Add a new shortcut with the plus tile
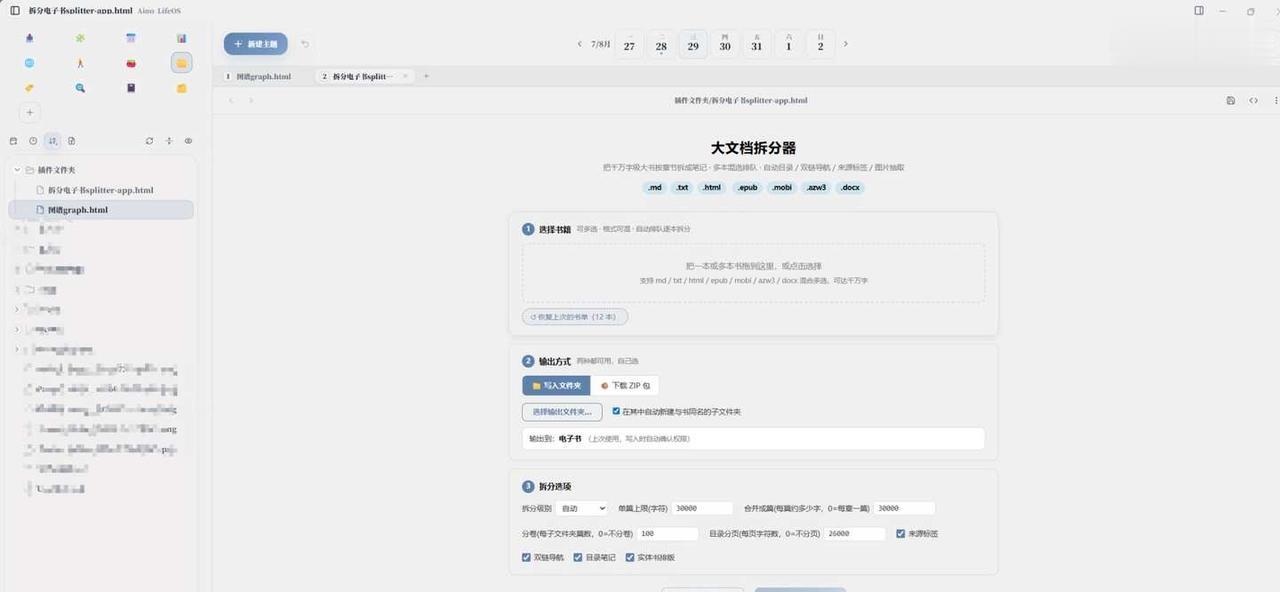The width and height of the screenshot is (1280, 592). [29, 113]
